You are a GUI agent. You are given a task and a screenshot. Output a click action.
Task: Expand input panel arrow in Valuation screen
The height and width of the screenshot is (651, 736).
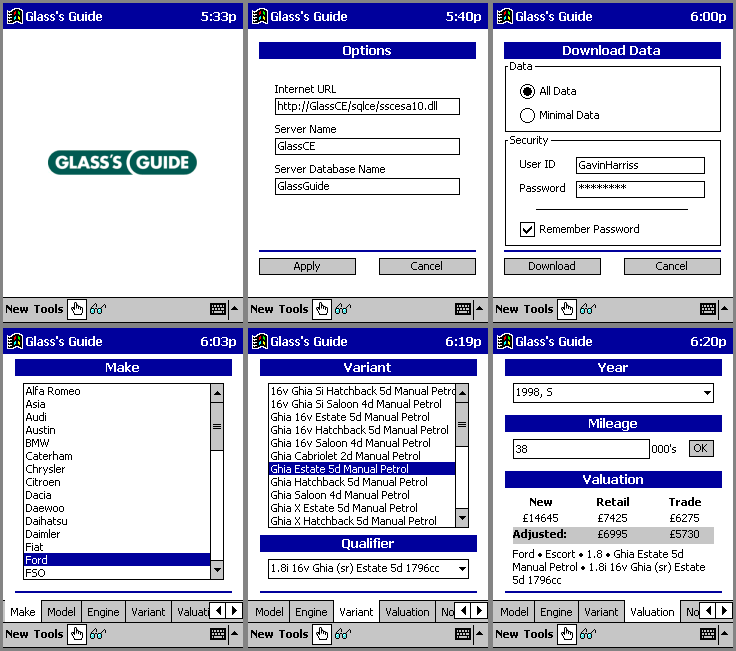pyautogui.click(x=725, y=634)
